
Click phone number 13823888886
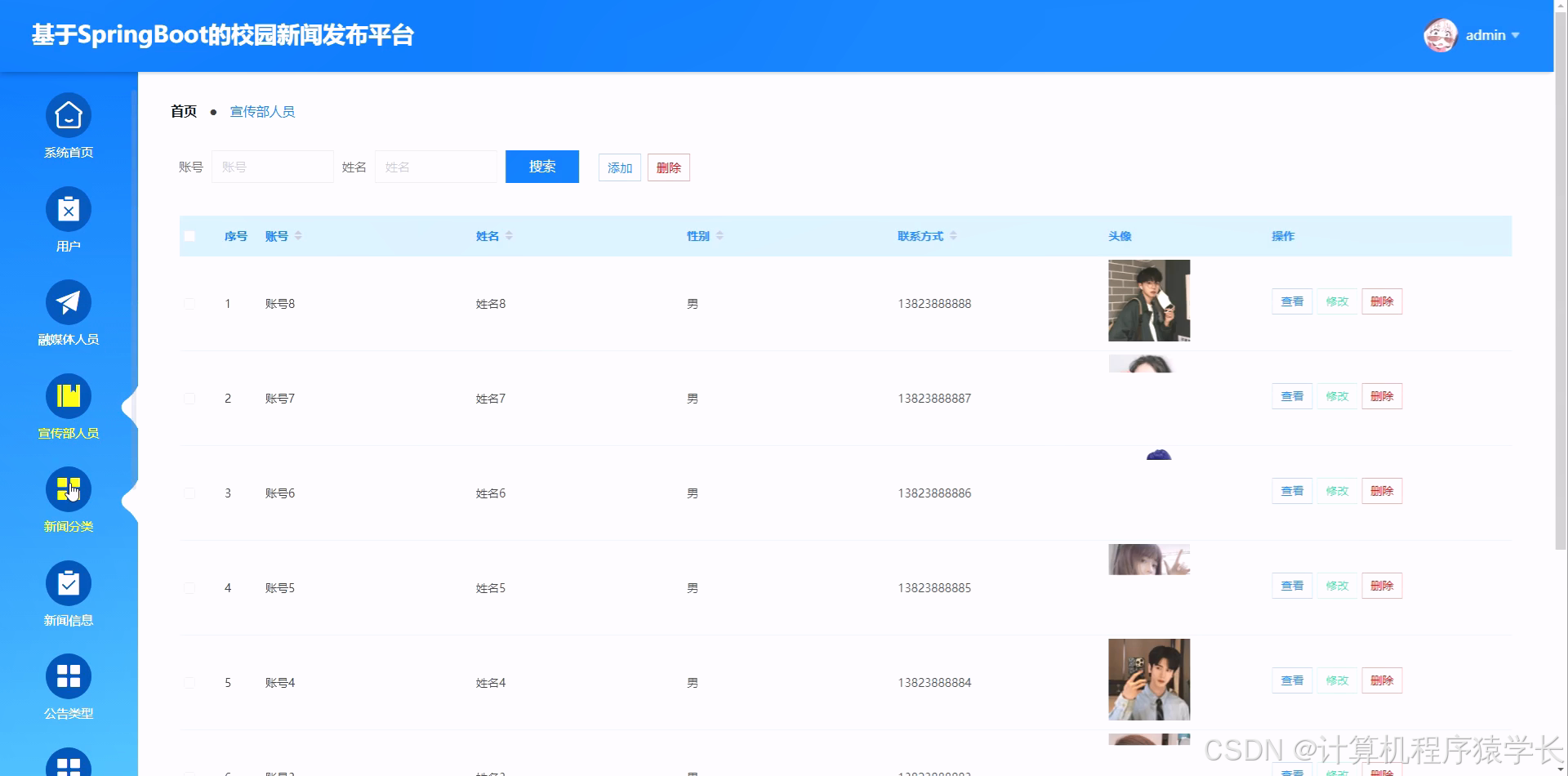934,493
